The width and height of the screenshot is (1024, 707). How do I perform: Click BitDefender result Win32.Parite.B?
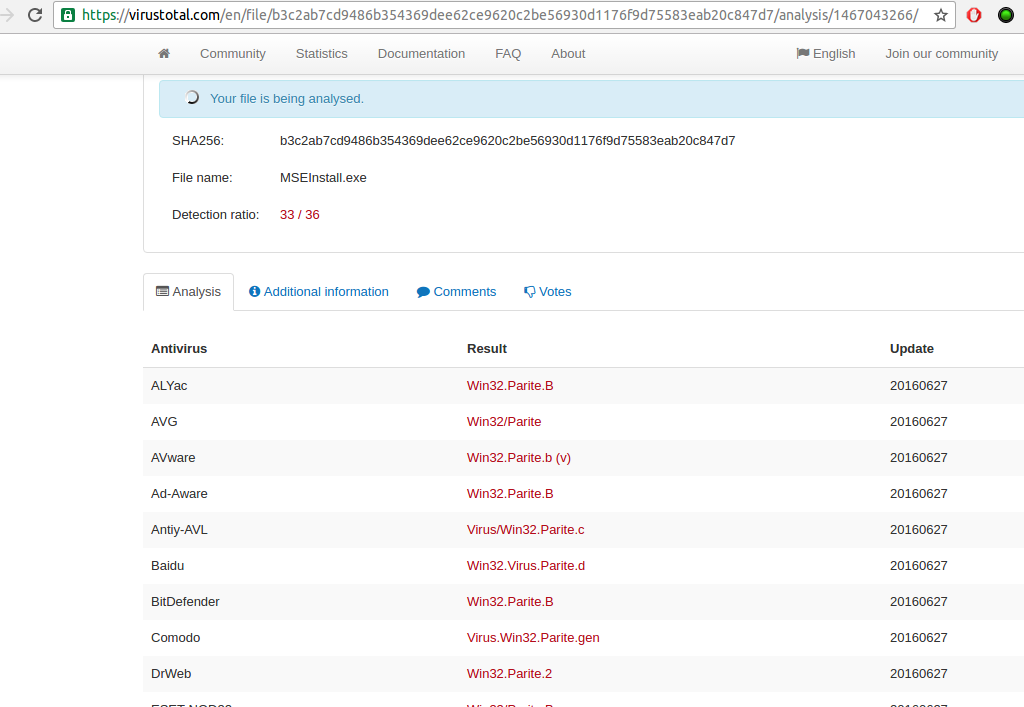coord(510,601)
